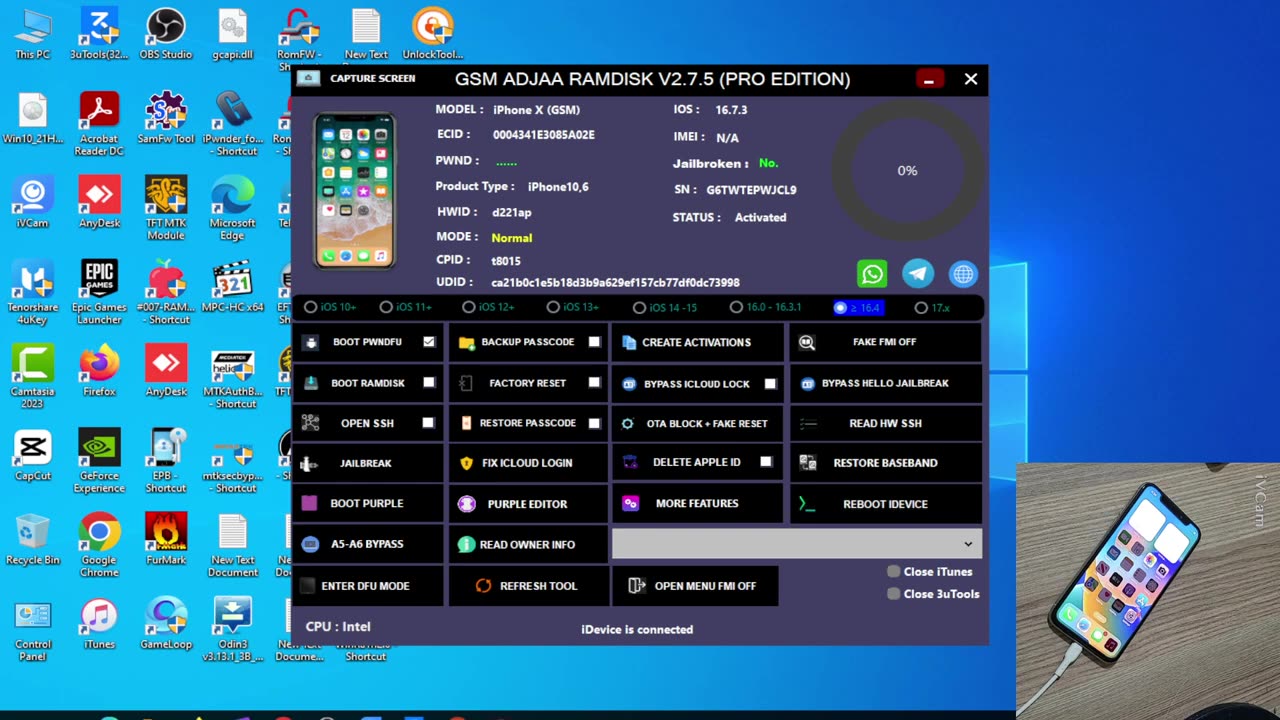Minimize the GSM ADJAA Ramdisk window

(x=929, y=79)
